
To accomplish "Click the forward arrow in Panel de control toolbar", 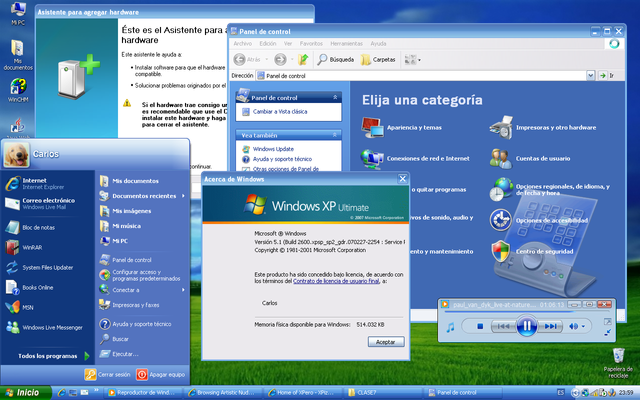I will point(280,60).
